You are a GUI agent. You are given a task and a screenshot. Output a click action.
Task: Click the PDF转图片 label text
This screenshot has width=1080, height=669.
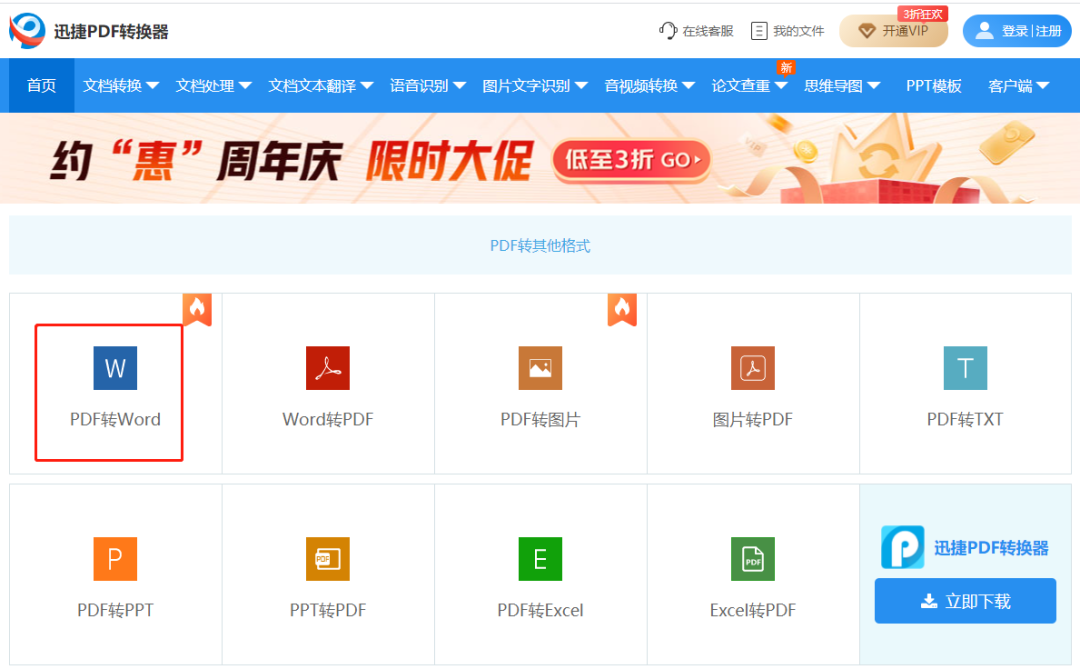(x=540, y=419)
